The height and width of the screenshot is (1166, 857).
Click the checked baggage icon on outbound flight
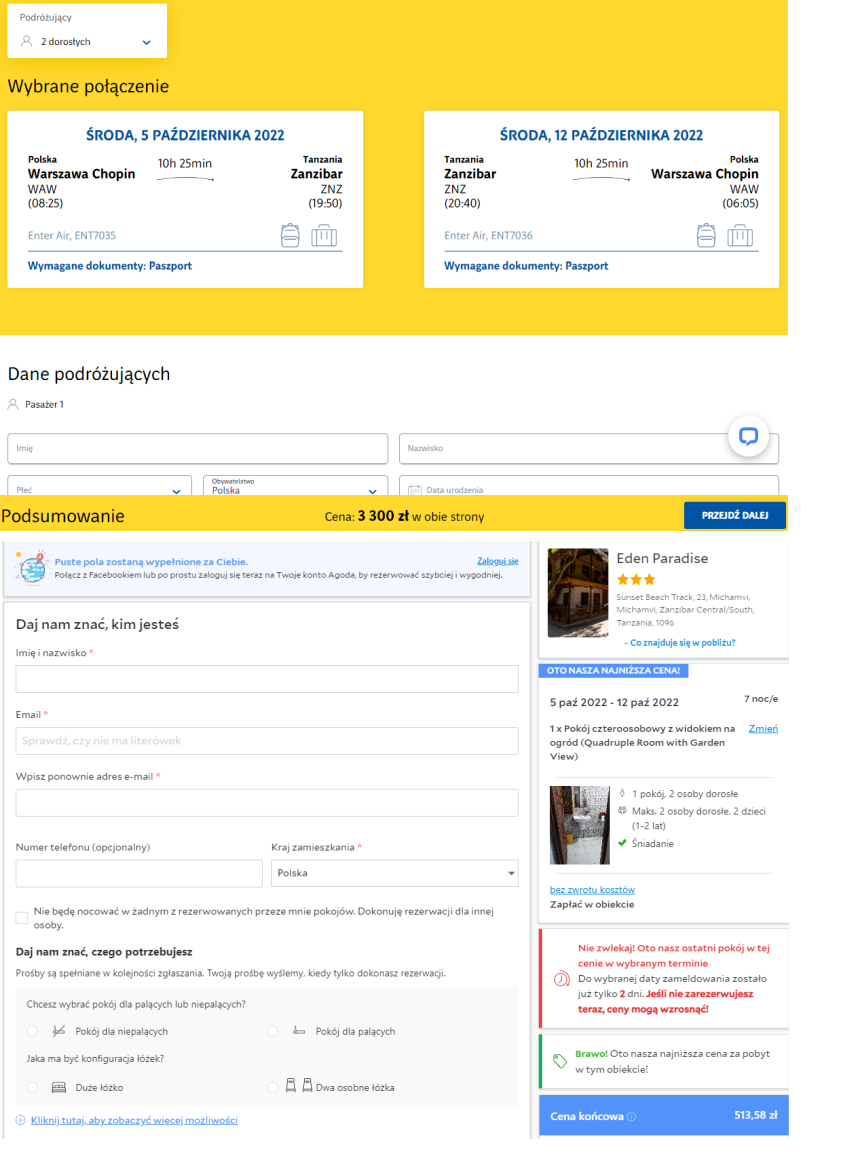(324, 236)
